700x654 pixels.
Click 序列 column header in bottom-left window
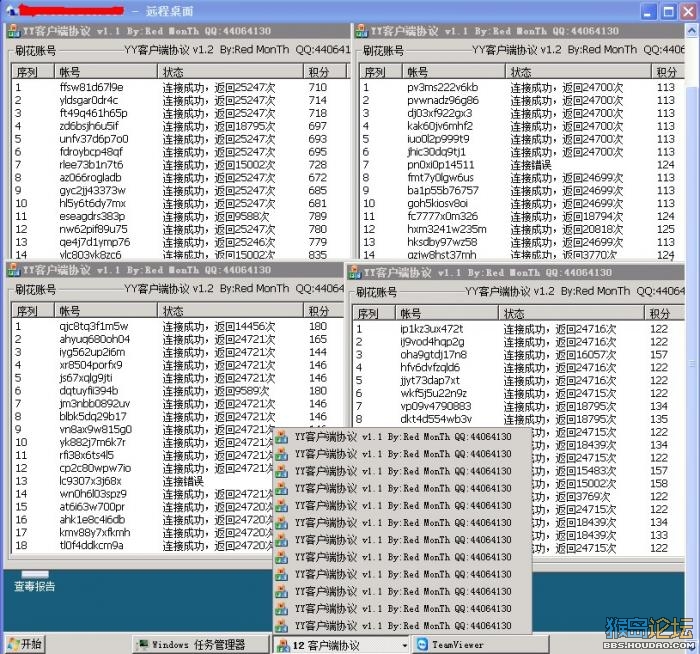(32, 311)
